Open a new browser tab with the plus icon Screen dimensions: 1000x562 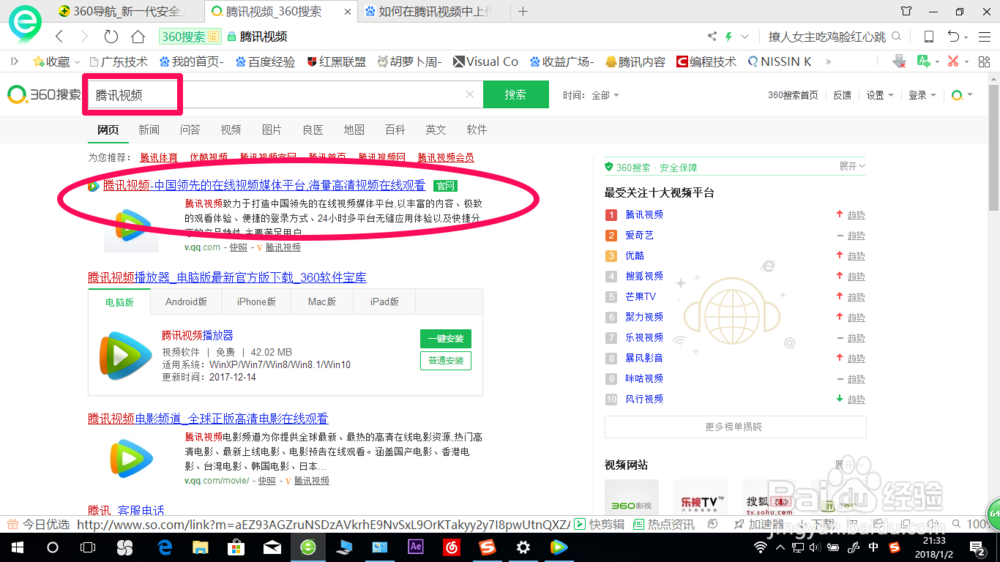click(x=523, y=11)
